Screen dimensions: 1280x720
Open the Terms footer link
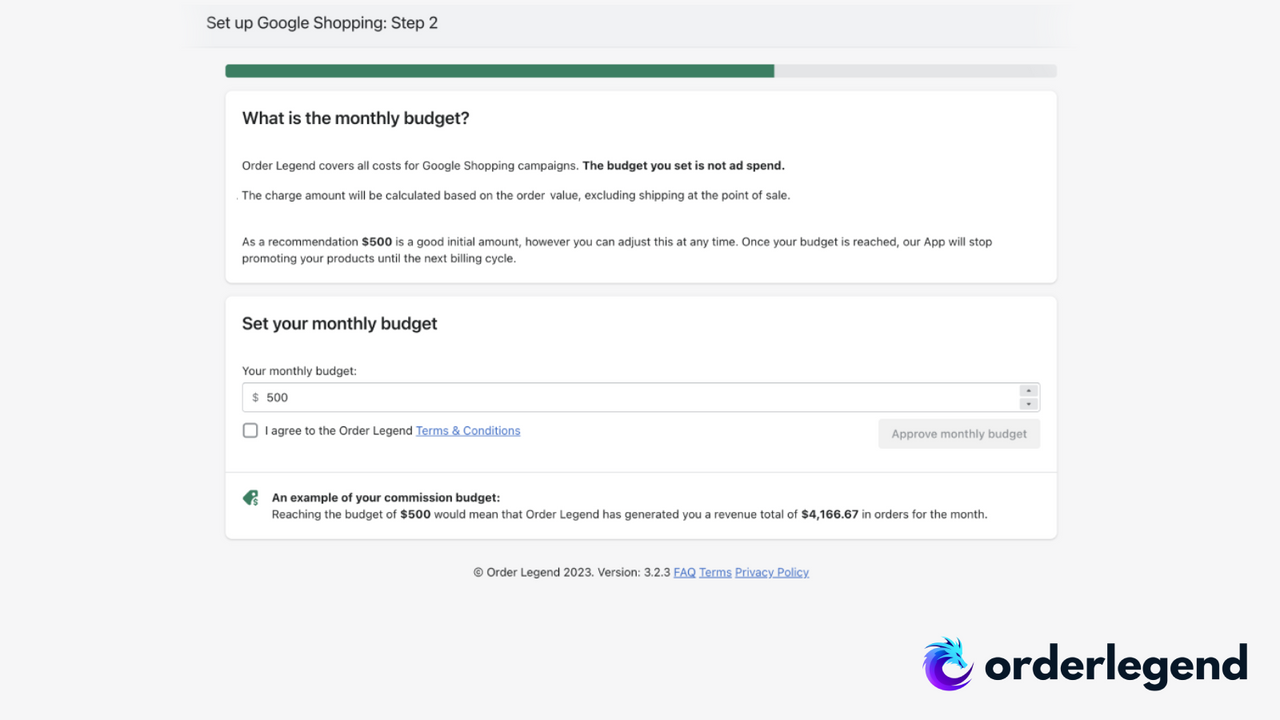pos(715,573)
